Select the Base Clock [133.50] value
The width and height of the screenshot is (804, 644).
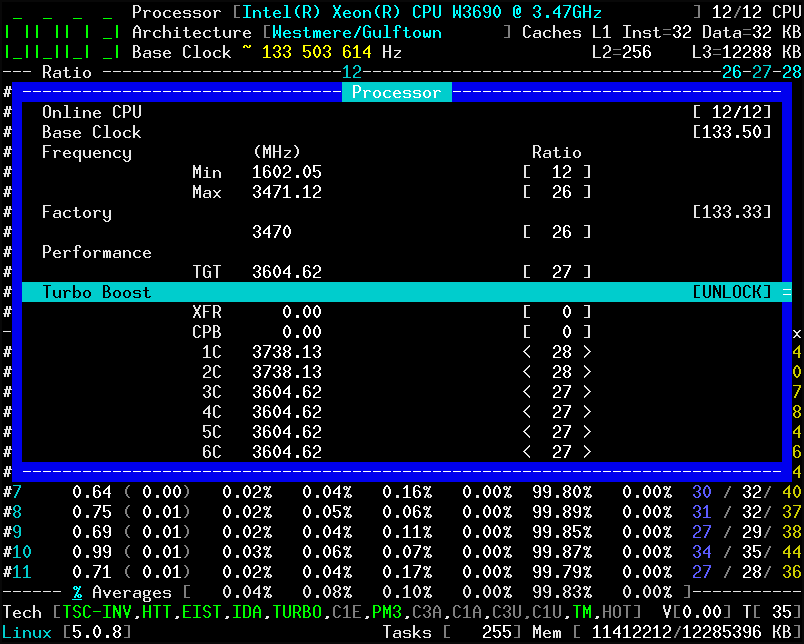732,132
